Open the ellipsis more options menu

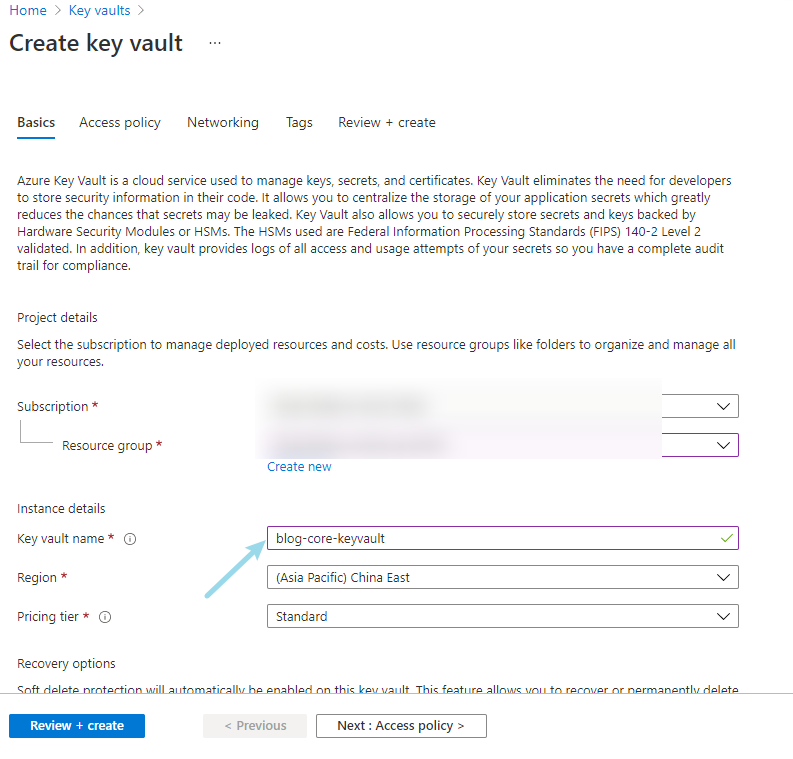click(x=215, y=43)
